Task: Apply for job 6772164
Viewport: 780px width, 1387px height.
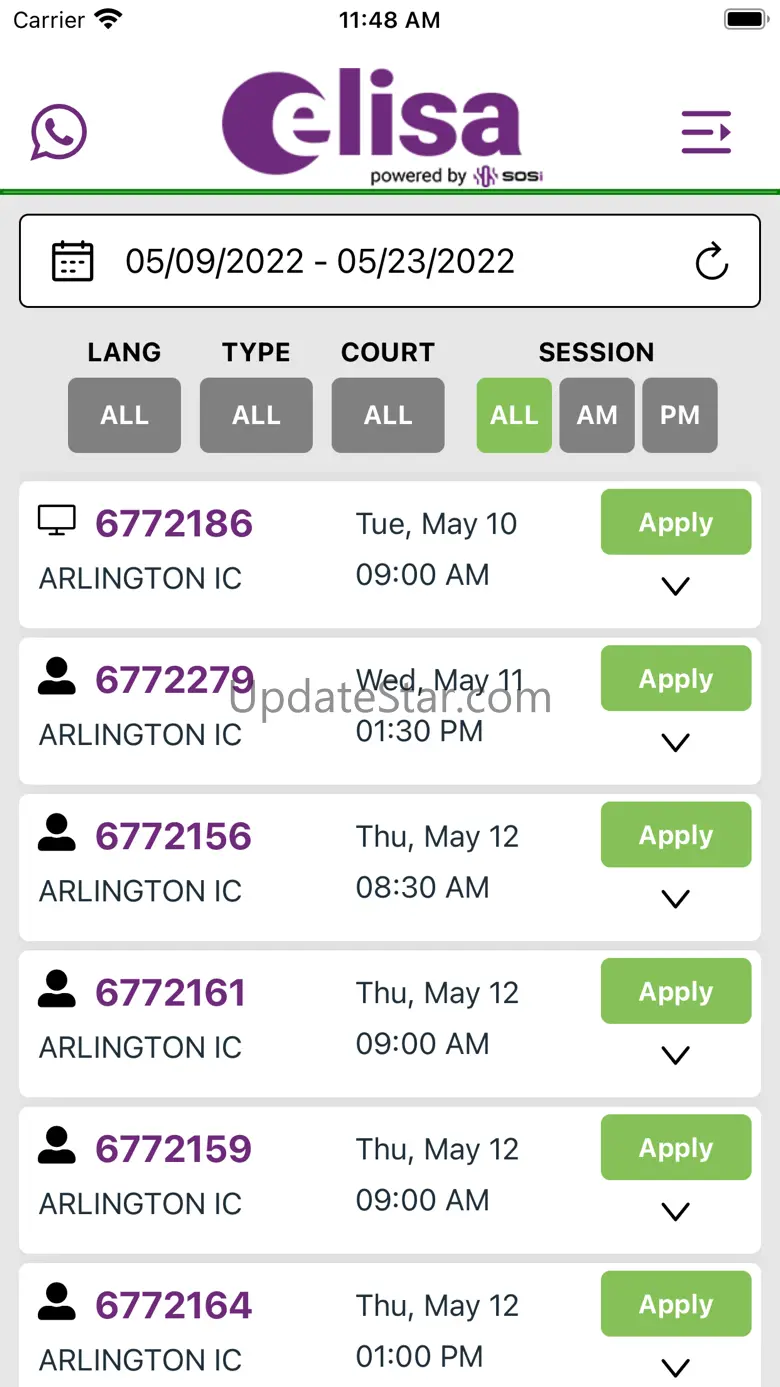Action: [x=676, y=1304]
